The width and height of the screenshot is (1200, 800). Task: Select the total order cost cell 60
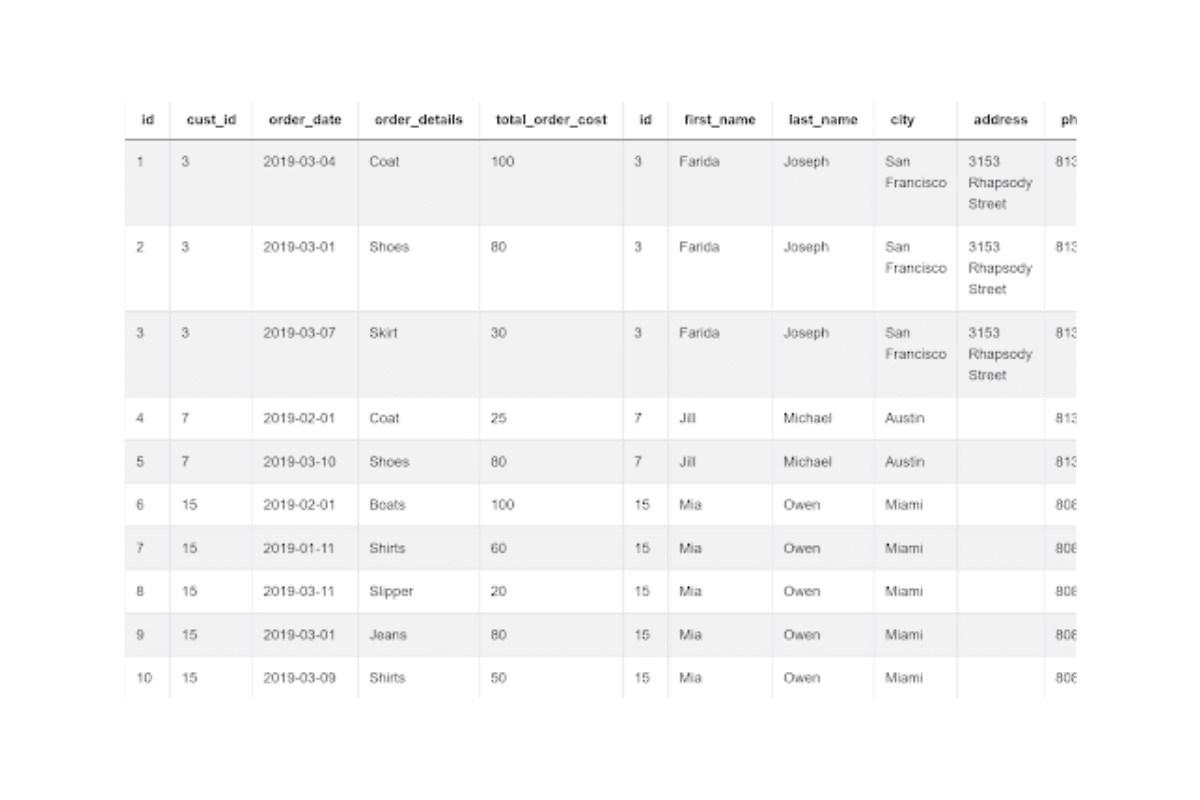[x=498, y=548]
